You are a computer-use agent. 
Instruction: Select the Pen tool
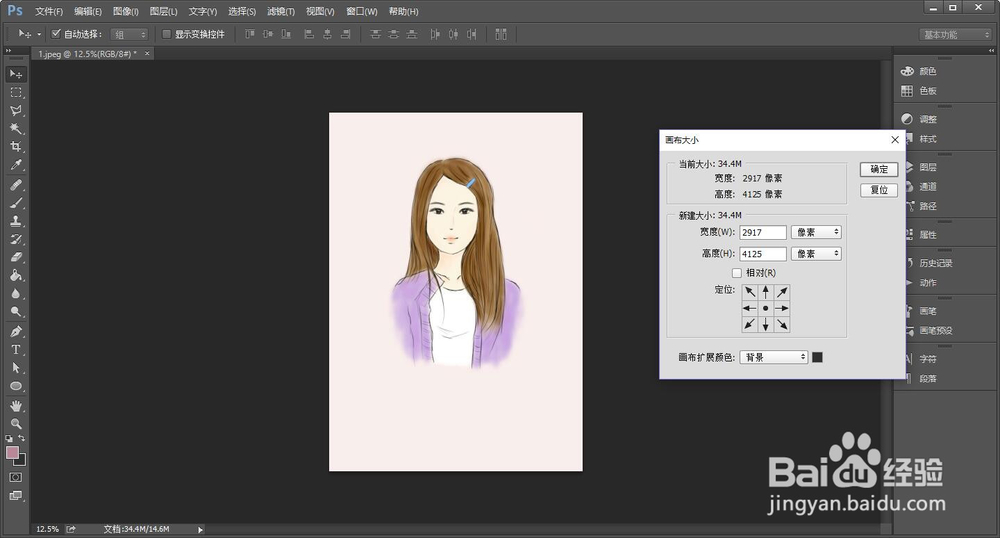pyautogui.click(x=16, y=331)
